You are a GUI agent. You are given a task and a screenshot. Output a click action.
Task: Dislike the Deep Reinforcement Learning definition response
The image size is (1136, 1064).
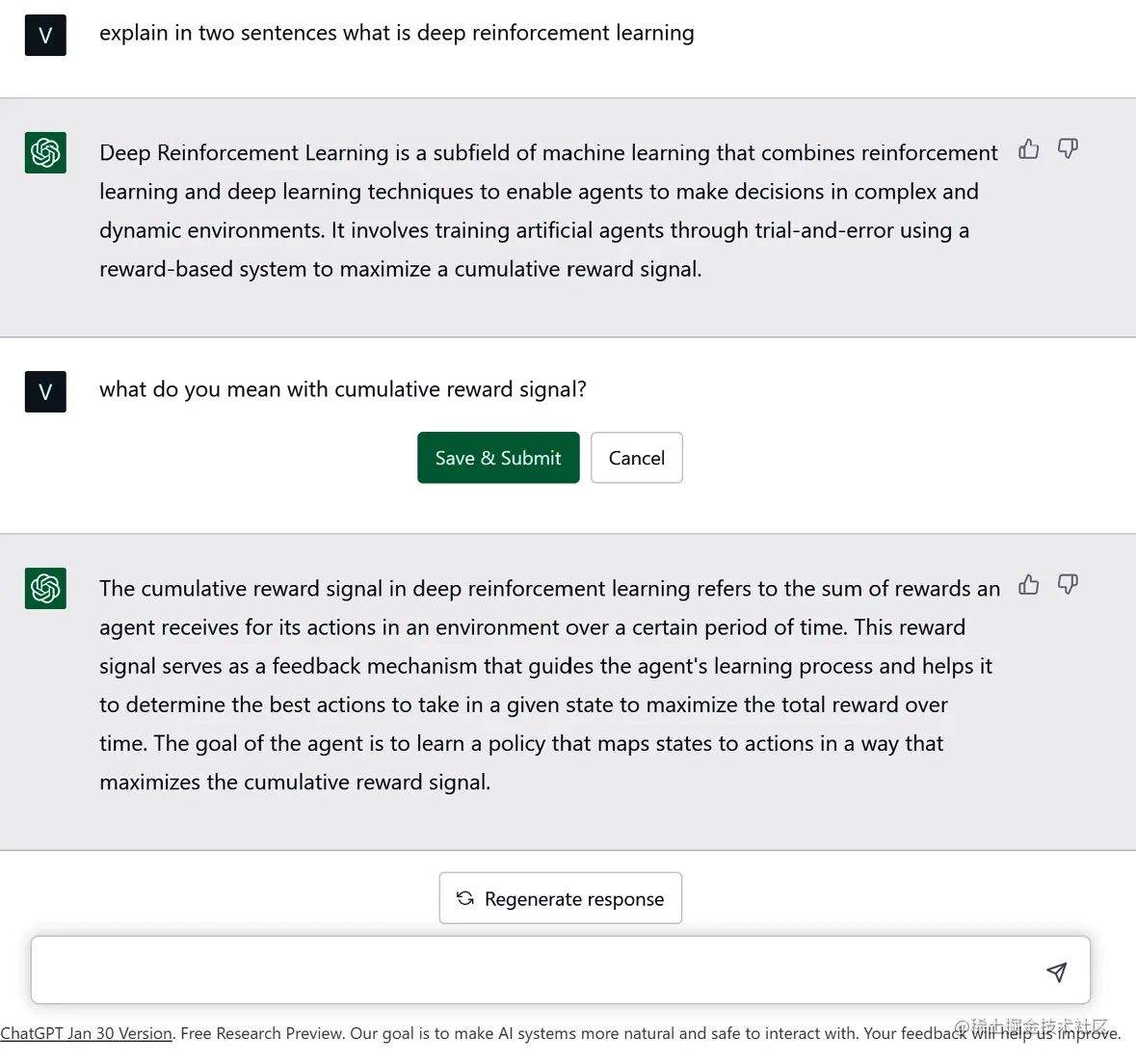point(1068,149)
